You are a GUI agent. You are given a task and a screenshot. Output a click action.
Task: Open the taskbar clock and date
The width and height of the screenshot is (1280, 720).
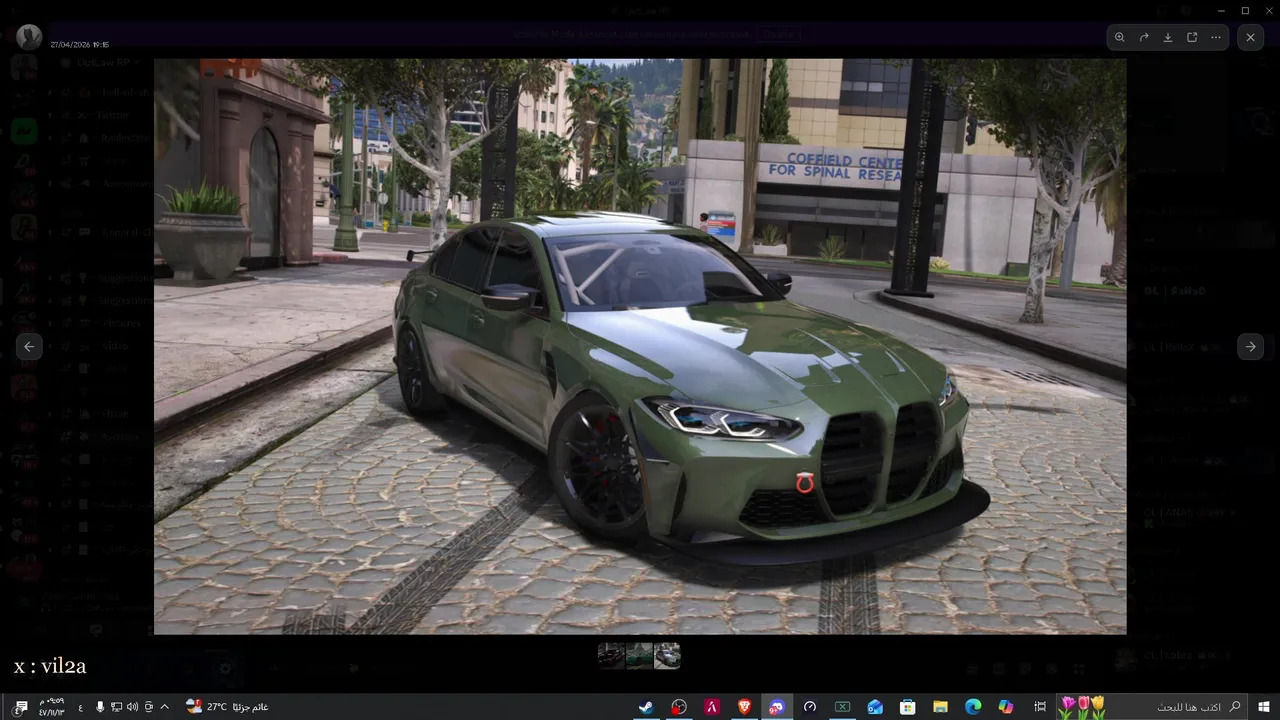point(51,707)
